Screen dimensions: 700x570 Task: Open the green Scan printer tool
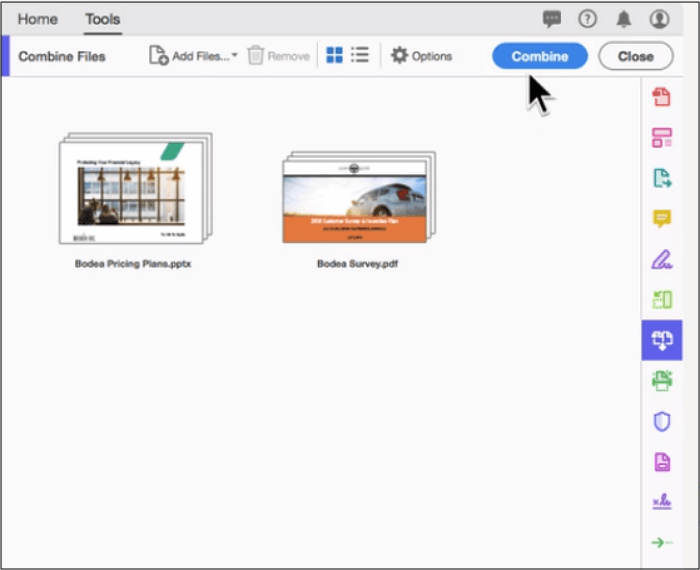coord(662,381)
